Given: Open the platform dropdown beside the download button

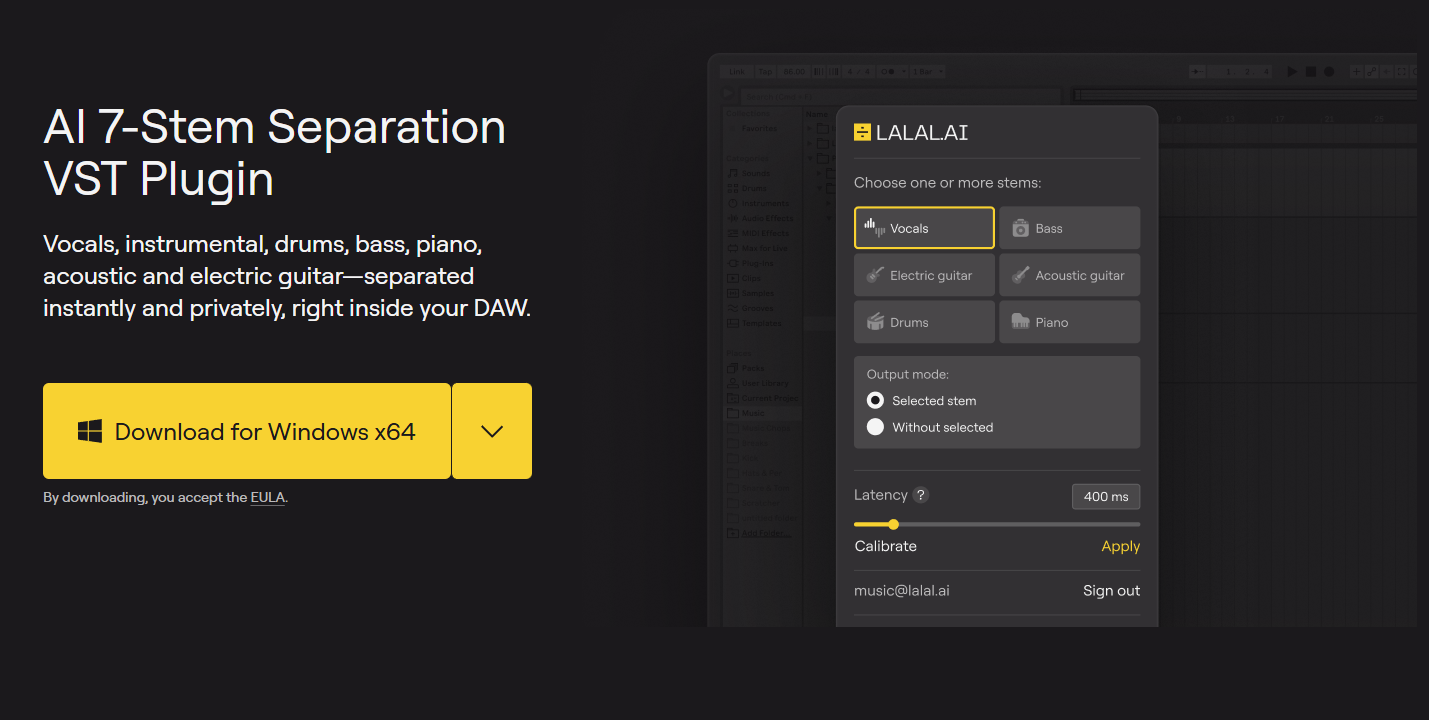Looking at the screenshot, I should click(x=492, y=431).
